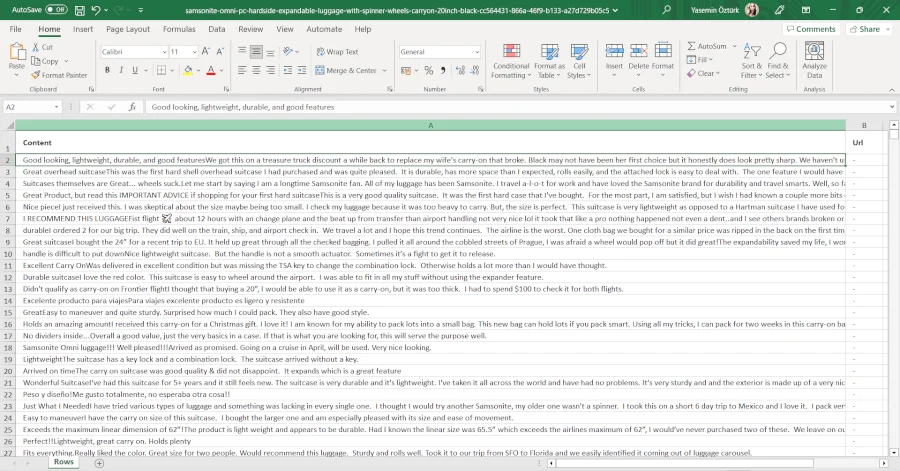Toggle the AutoSave switch
This screenshot has height=471, width=900.
(56, 10)
